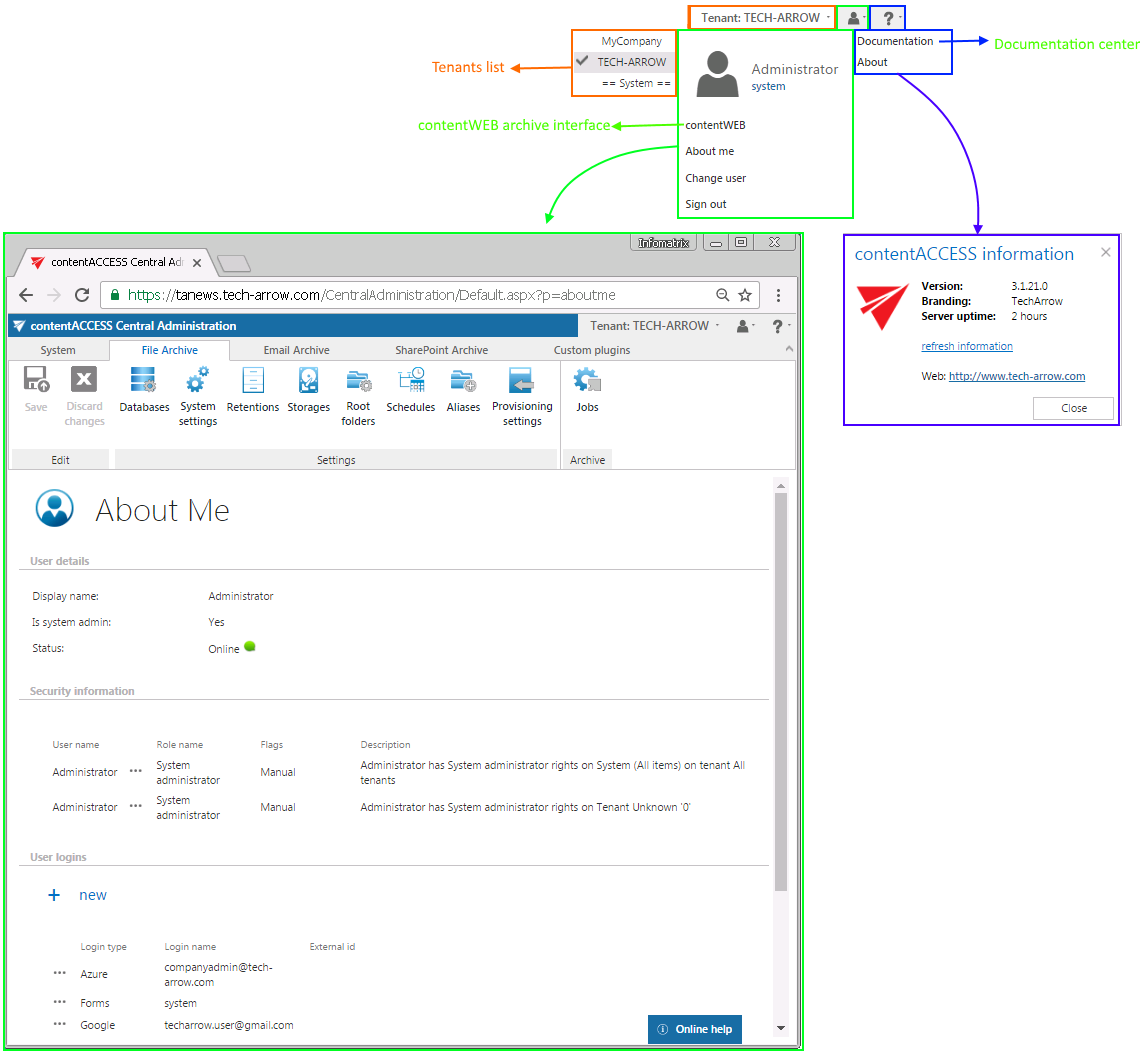This screenshot has width=1147, height=1053.
Task: Open the Tenant: TECH-ARROW dropdown in the browser window
Action: coord(654,326)
